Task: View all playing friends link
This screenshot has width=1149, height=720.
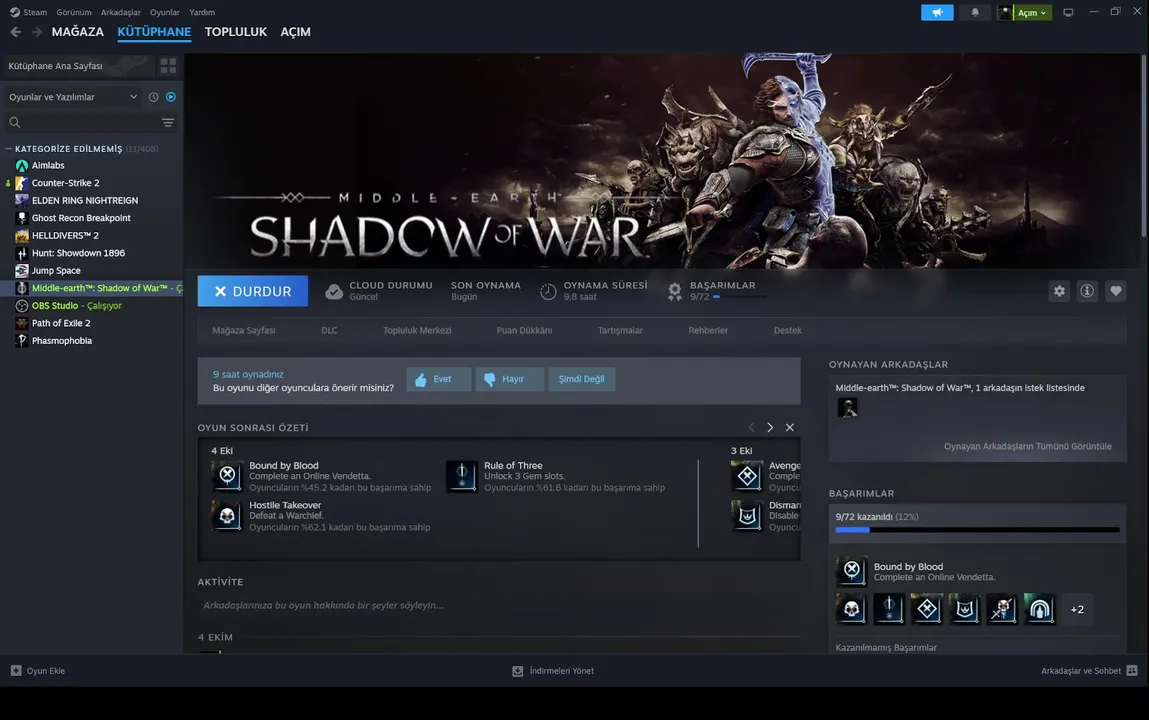Action: coord(1027,446)
